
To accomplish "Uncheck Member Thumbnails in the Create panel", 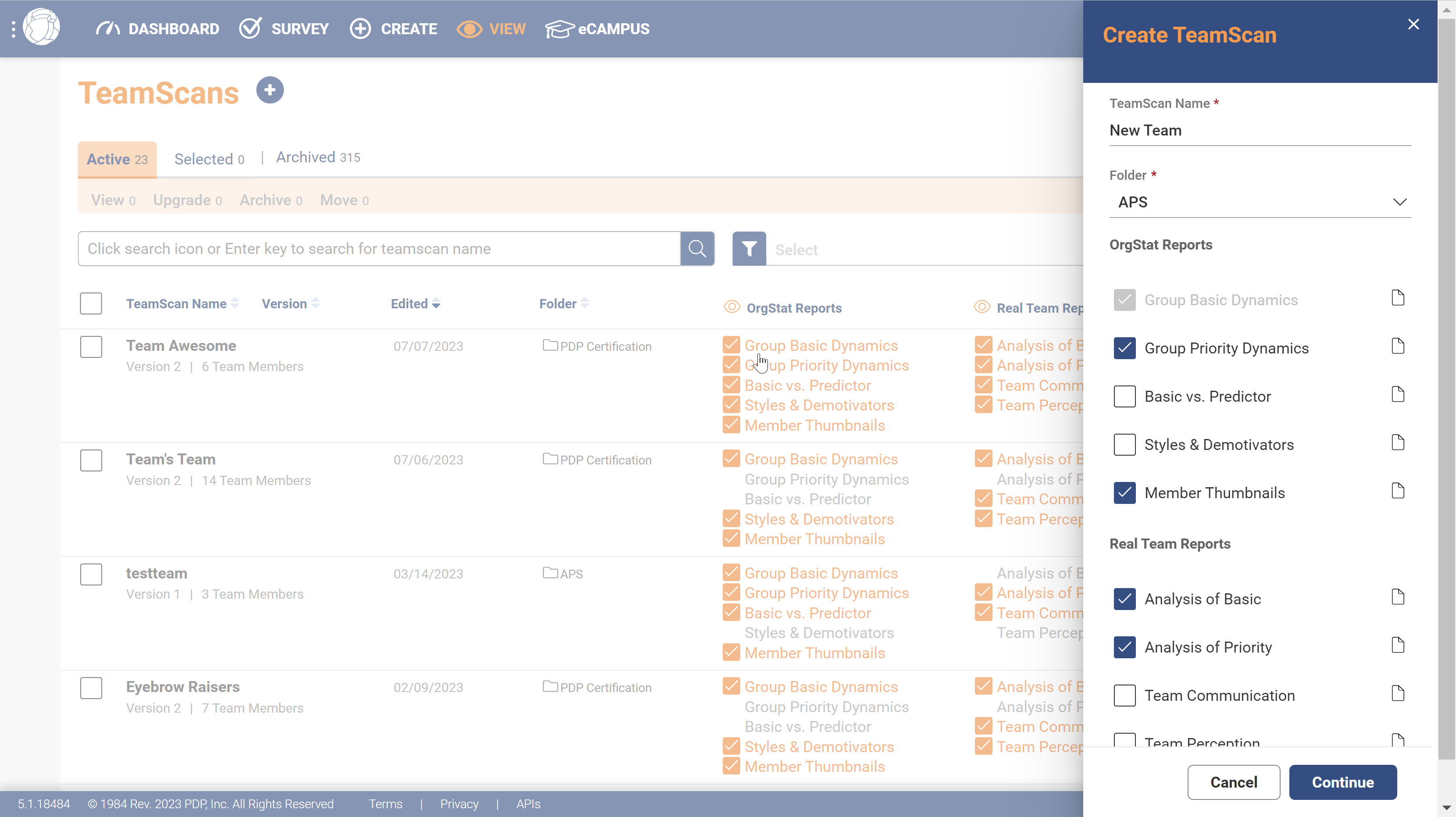I will tap(1124, 492).
